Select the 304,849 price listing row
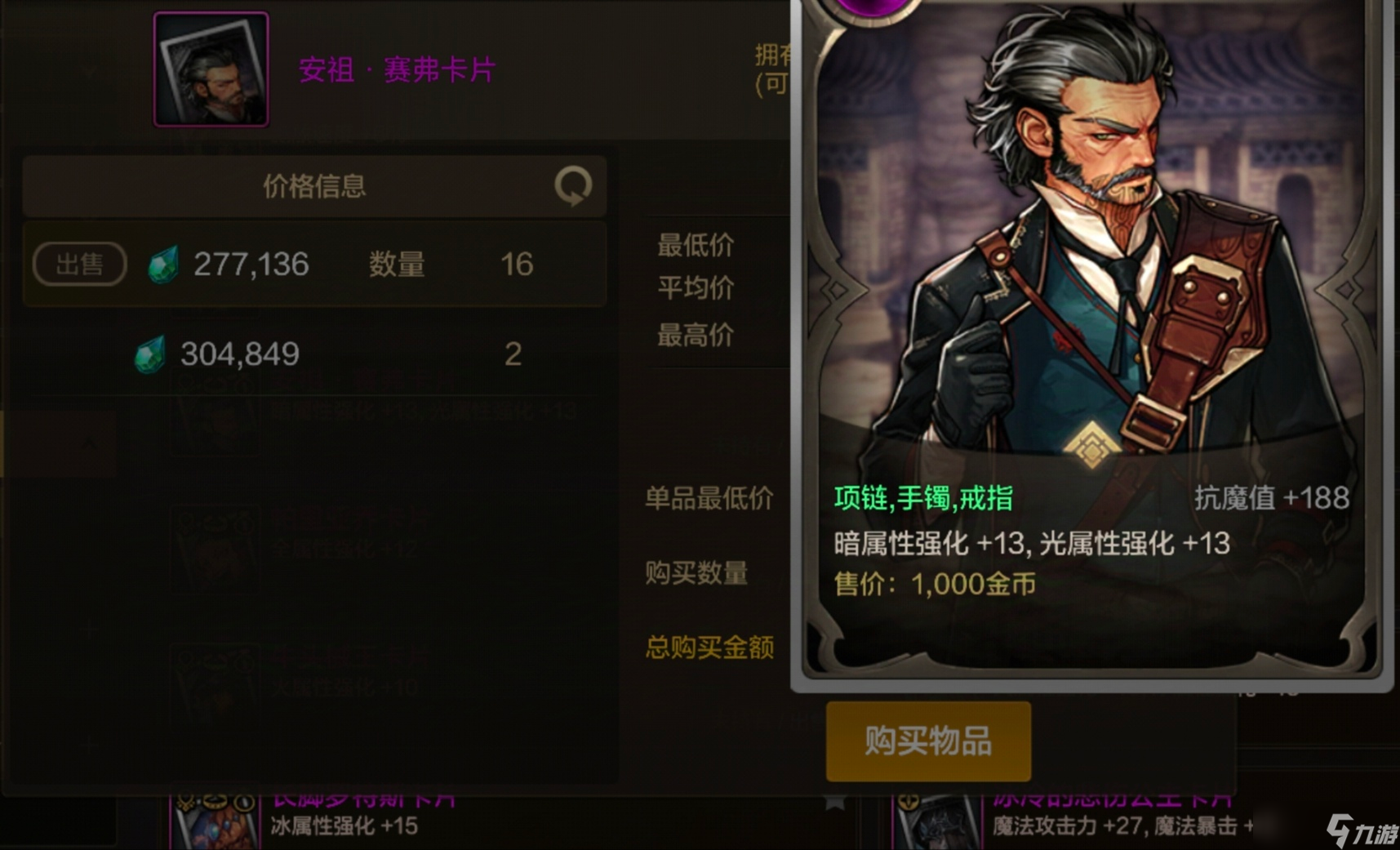1400x850 pixels. pyautogui.click(x=314, y=354)
